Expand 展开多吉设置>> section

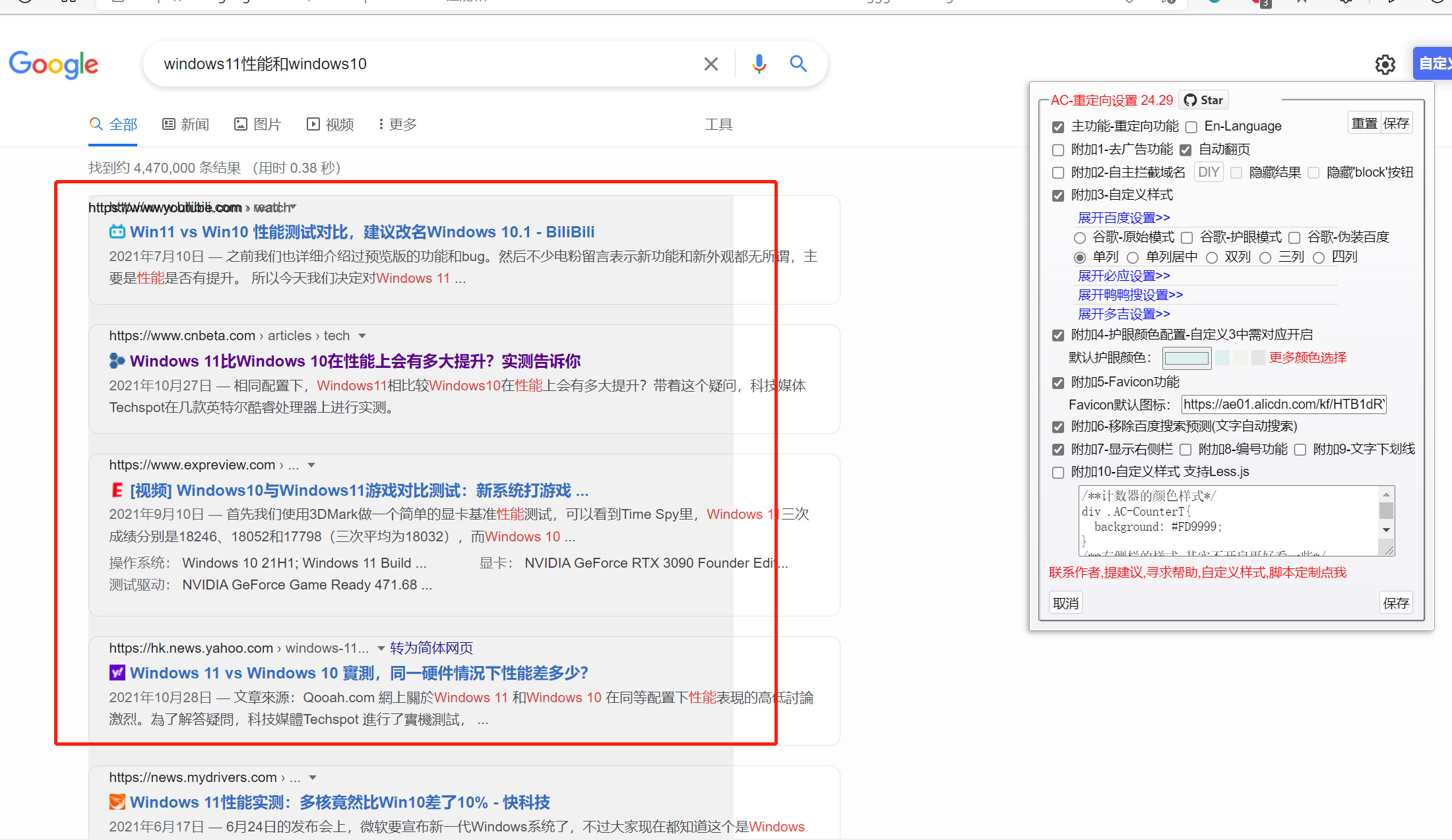coord(1123,314)
